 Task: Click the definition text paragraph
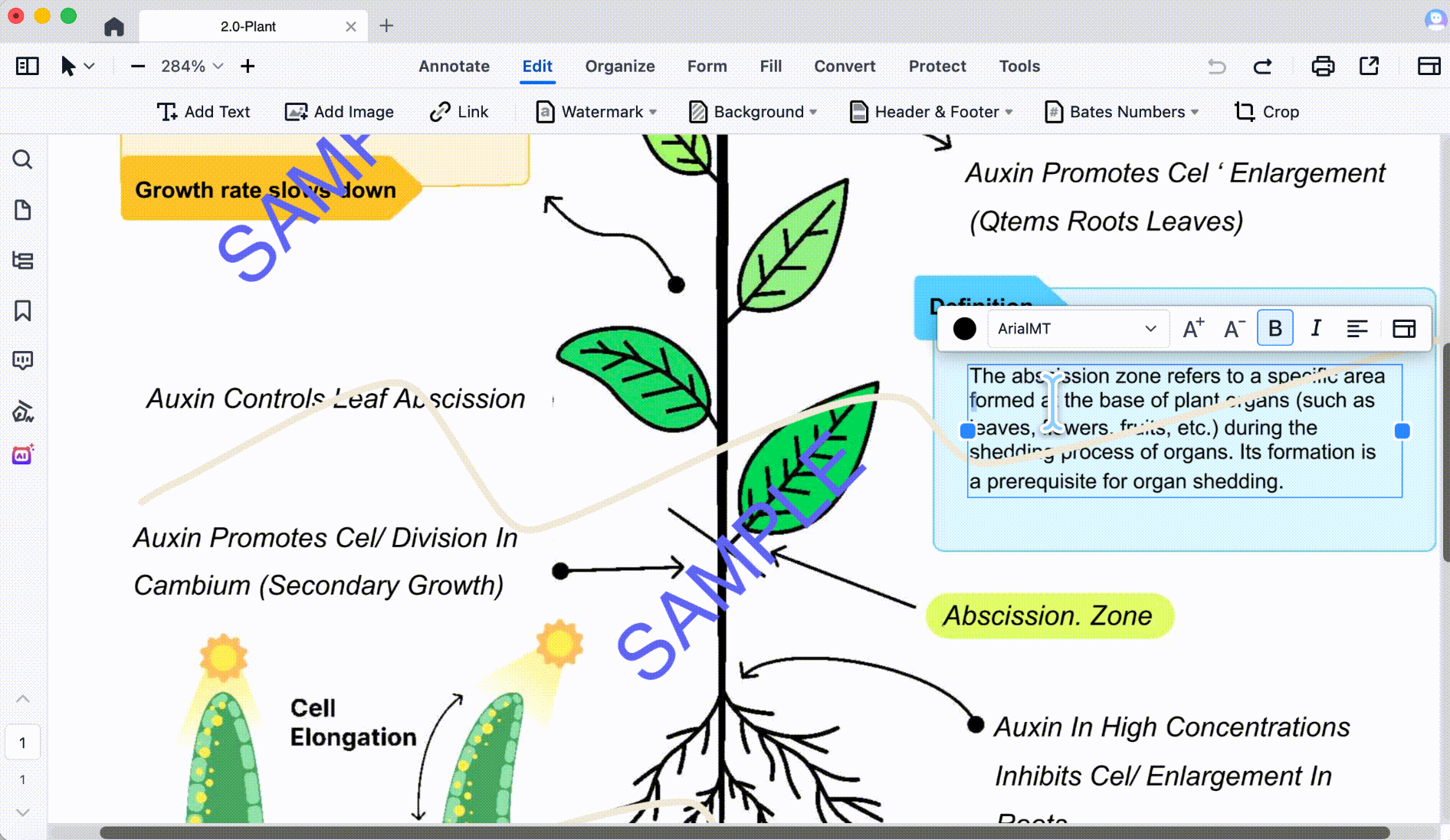1184,429
